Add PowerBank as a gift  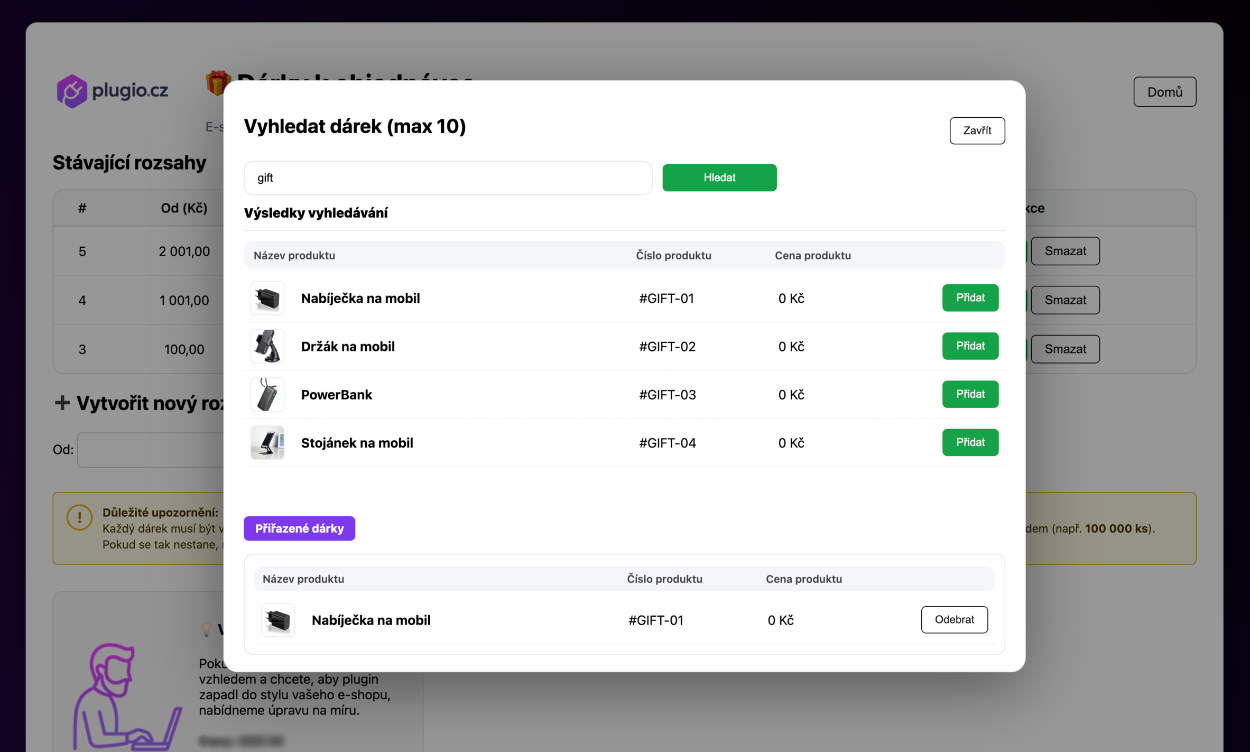[x=970, y=394]
